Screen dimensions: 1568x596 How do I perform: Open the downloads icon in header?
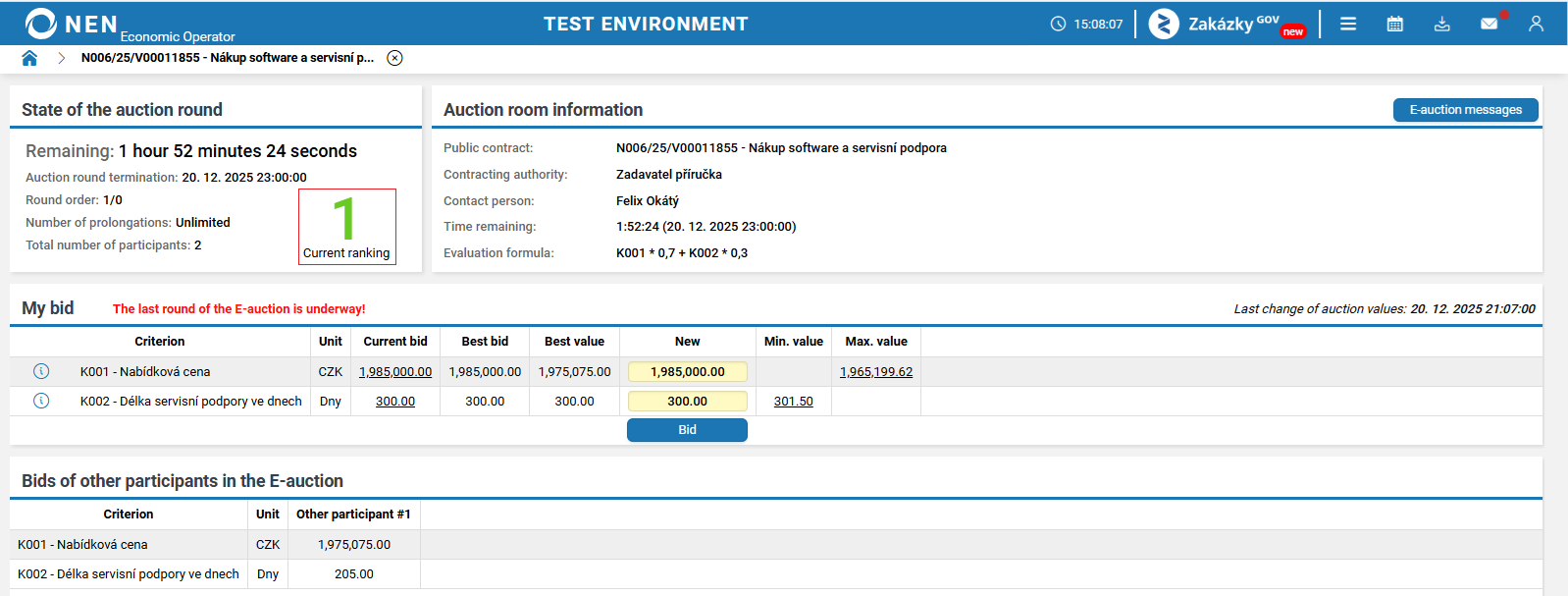1441,24
